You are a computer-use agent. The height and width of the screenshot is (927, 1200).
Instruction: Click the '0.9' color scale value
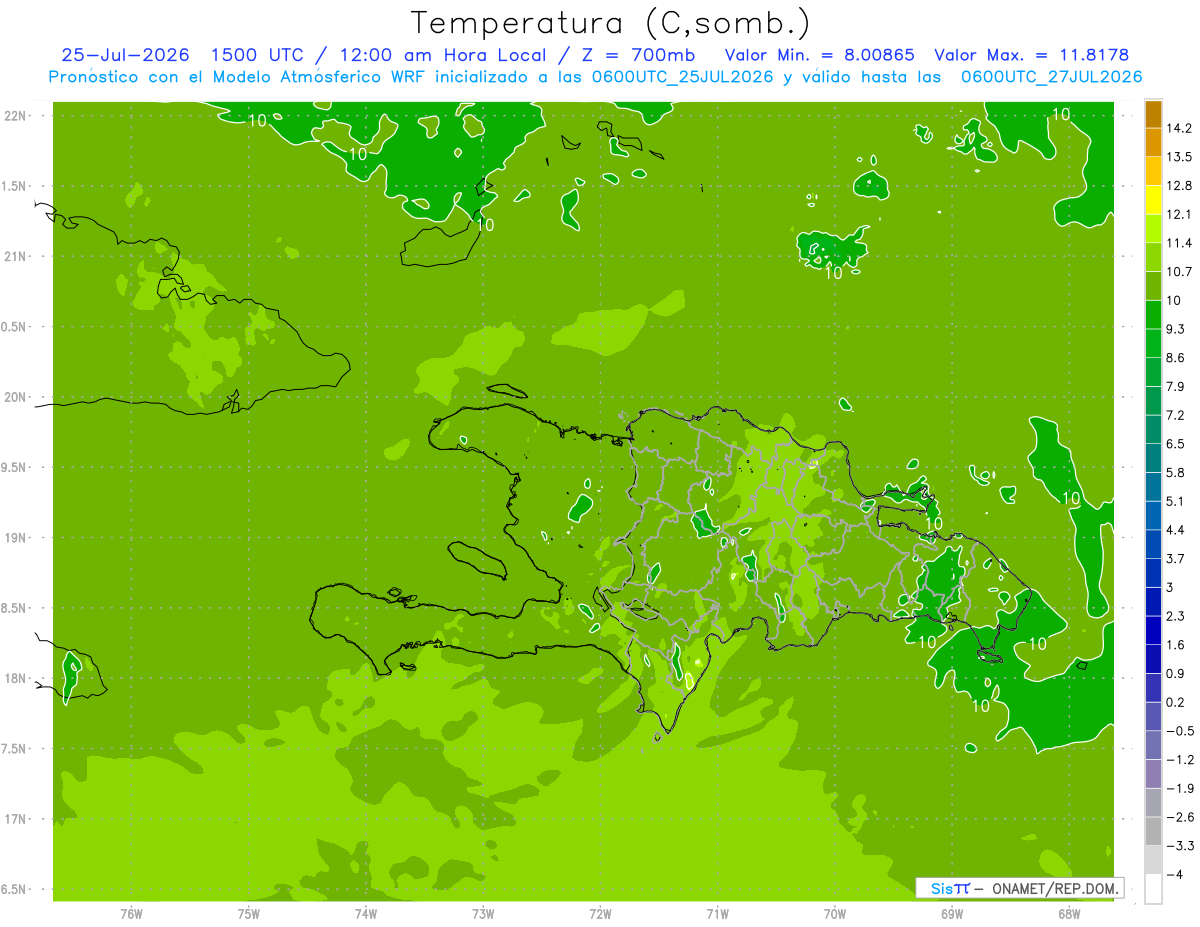1175,673
